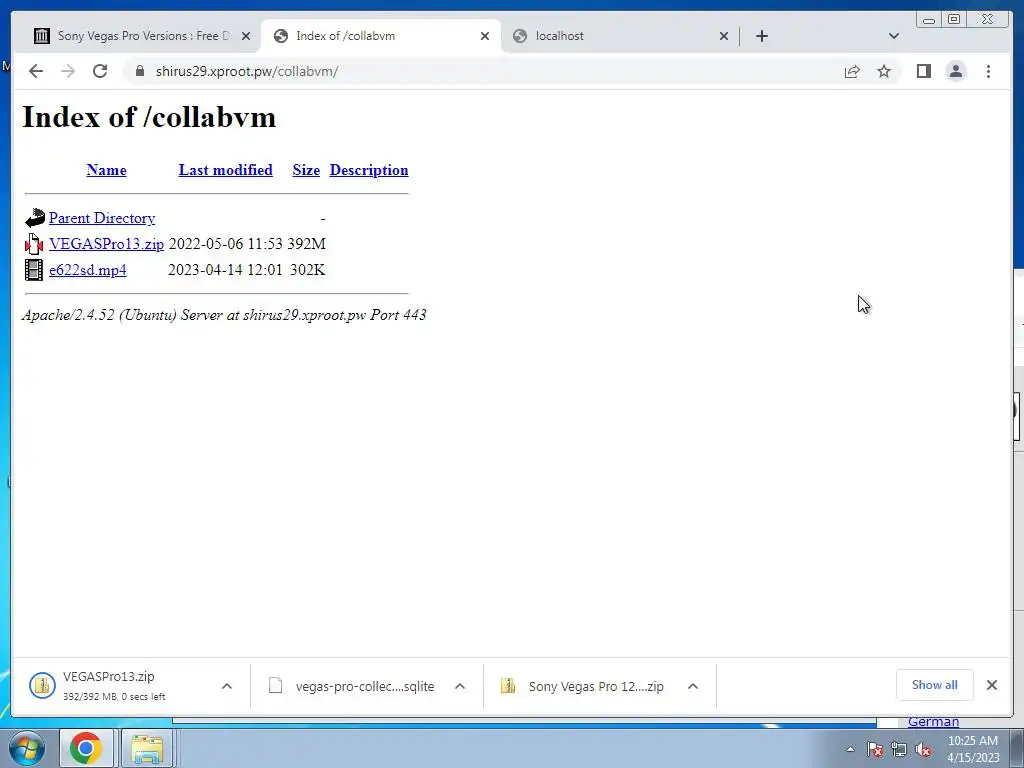Open the taskbar clock showing 10:25 AM
Viewport: 1024px width, 768px height.
pyautogui.click(x=973, y=749)
